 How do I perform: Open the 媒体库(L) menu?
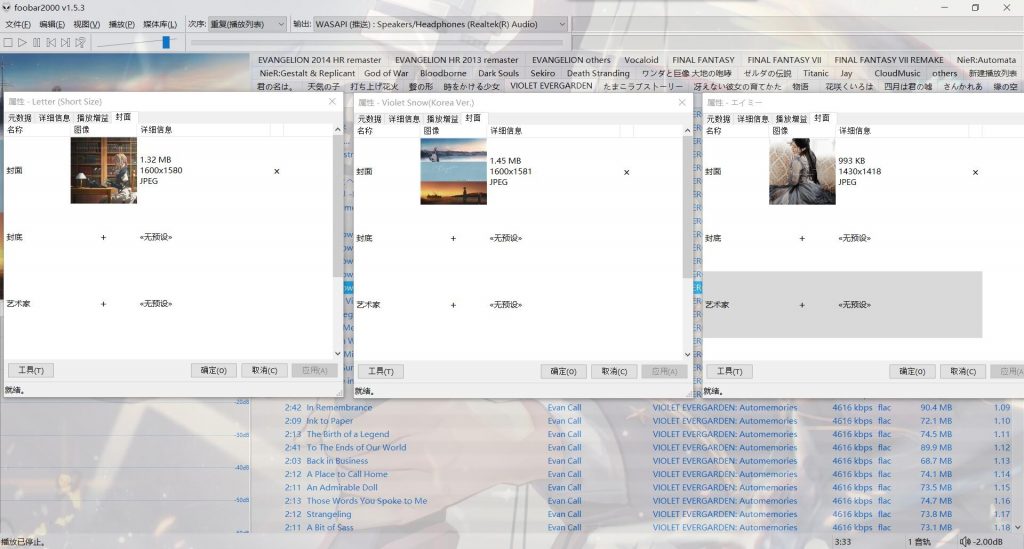click(160, 24)
